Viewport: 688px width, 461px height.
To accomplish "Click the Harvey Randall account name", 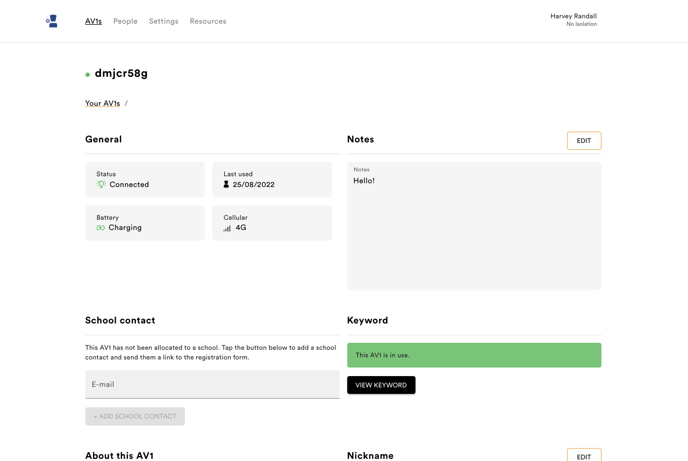I will click(x=573, y=16).
